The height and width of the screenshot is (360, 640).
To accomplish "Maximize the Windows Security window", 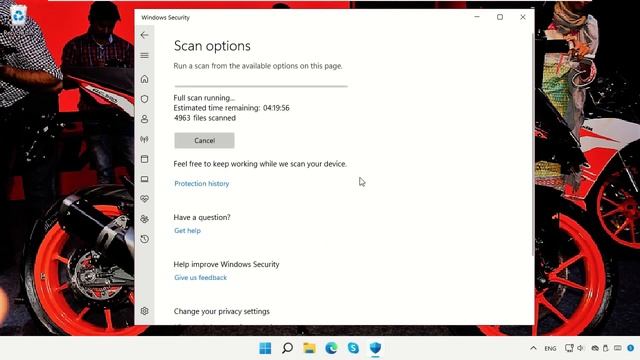I will pyautogui.click(x=500, y=17).
